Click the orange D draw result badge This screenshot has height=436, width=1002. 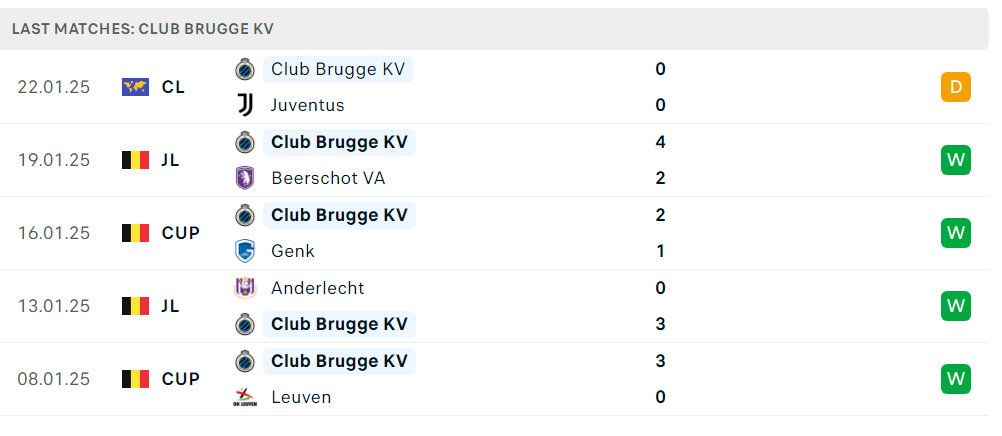(955, 87)
